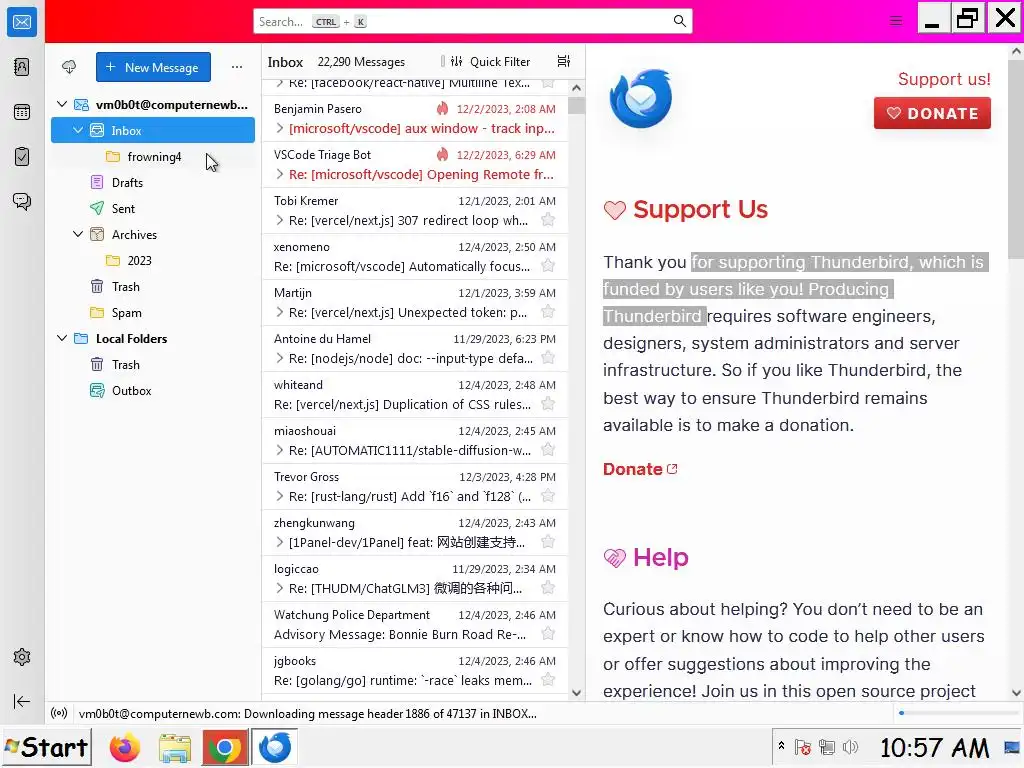Click the New Message button

(153, 67)
